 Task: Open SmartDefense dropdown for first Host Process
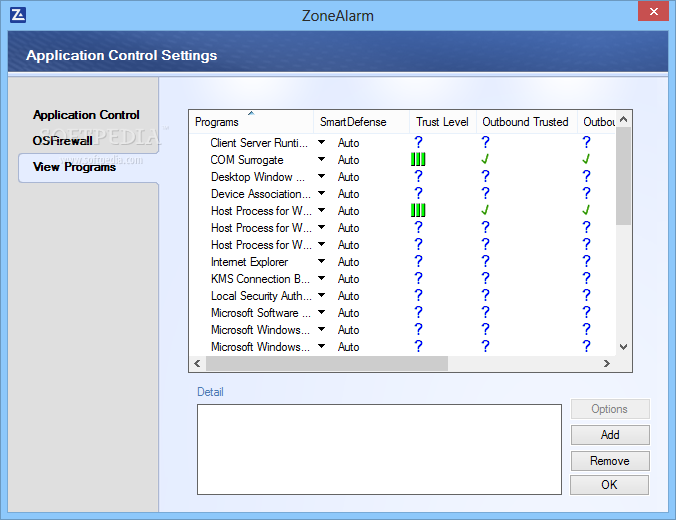pos(321,210)
